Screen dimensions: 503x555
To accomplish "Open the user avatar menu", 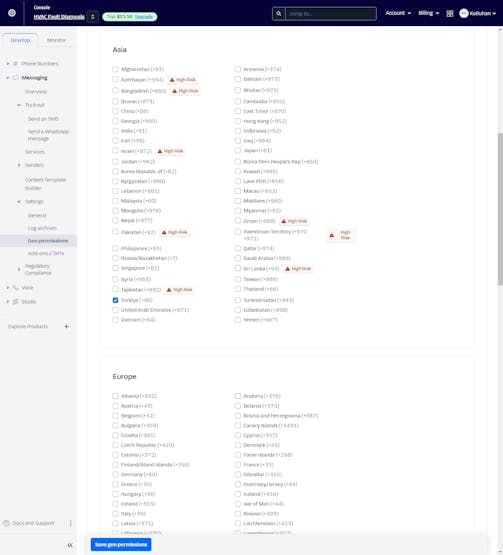I will (x=478, y=13).
